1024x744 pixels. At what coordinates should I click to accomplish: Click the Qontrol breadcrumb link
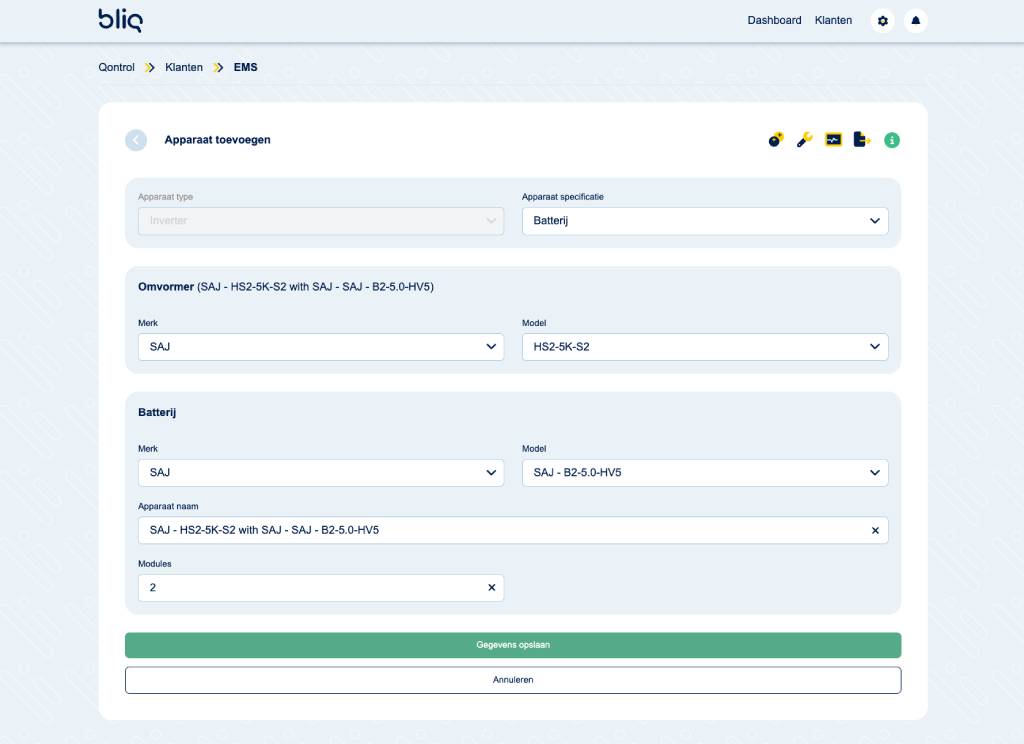tap(116, 68)
